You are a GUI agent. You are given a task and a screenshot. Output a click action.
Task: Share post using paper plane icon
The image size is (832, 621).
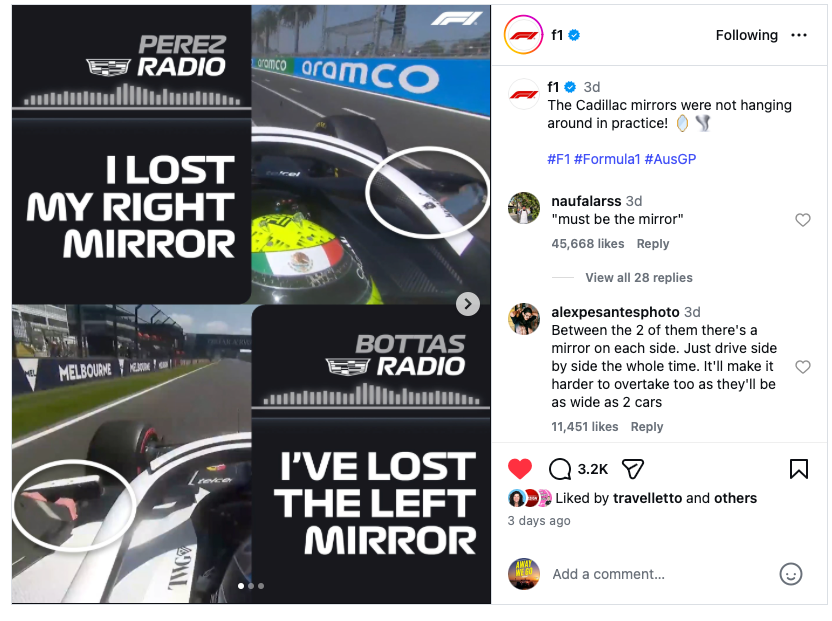[x=632, y=469]
